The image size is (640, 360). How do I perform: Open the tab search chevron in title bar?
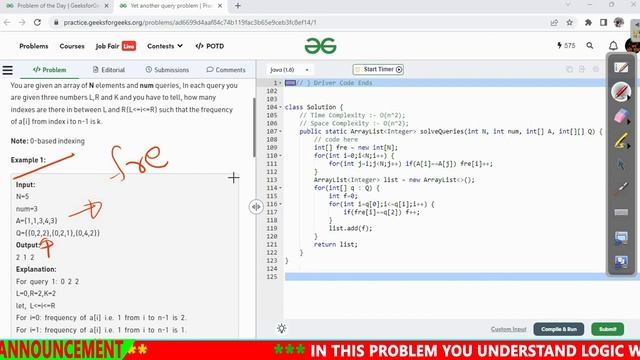click(x=568, y=5)
